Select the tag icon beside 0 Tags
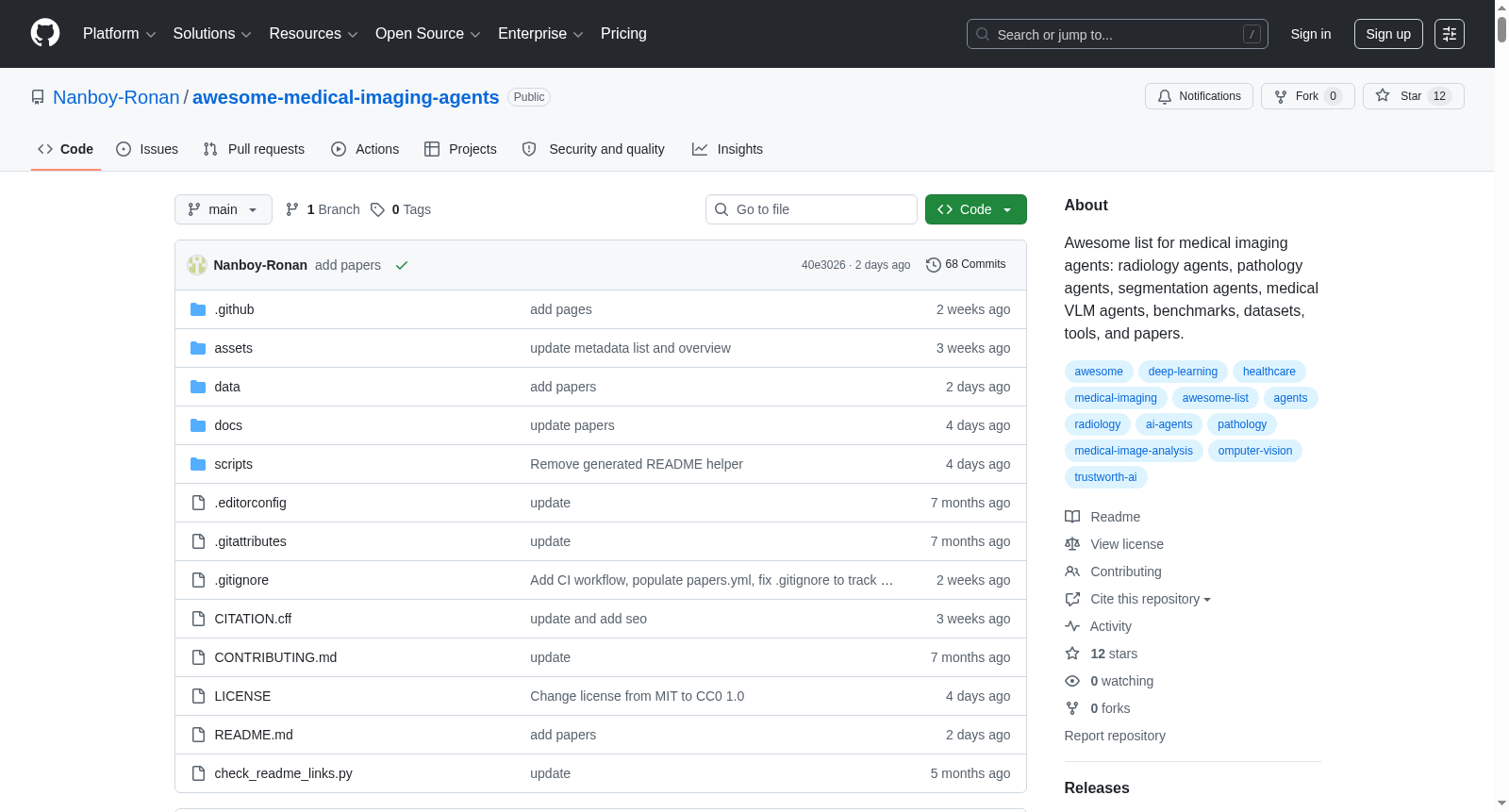The image size is (1509, 812). click(x=377, y=209)
